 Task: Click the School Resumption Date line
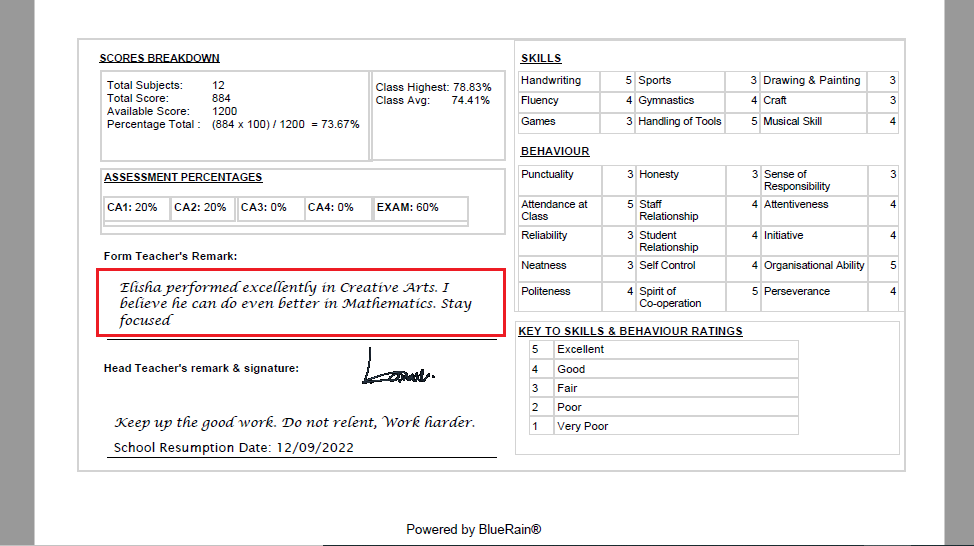click(x=234, y=447)
